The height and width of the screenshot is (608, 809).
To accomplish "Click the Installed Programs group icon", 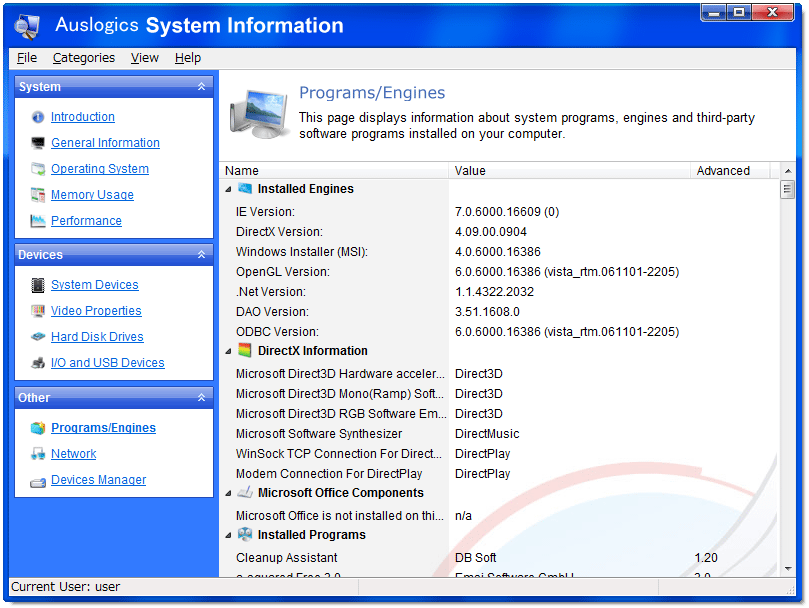I will 245,534.
